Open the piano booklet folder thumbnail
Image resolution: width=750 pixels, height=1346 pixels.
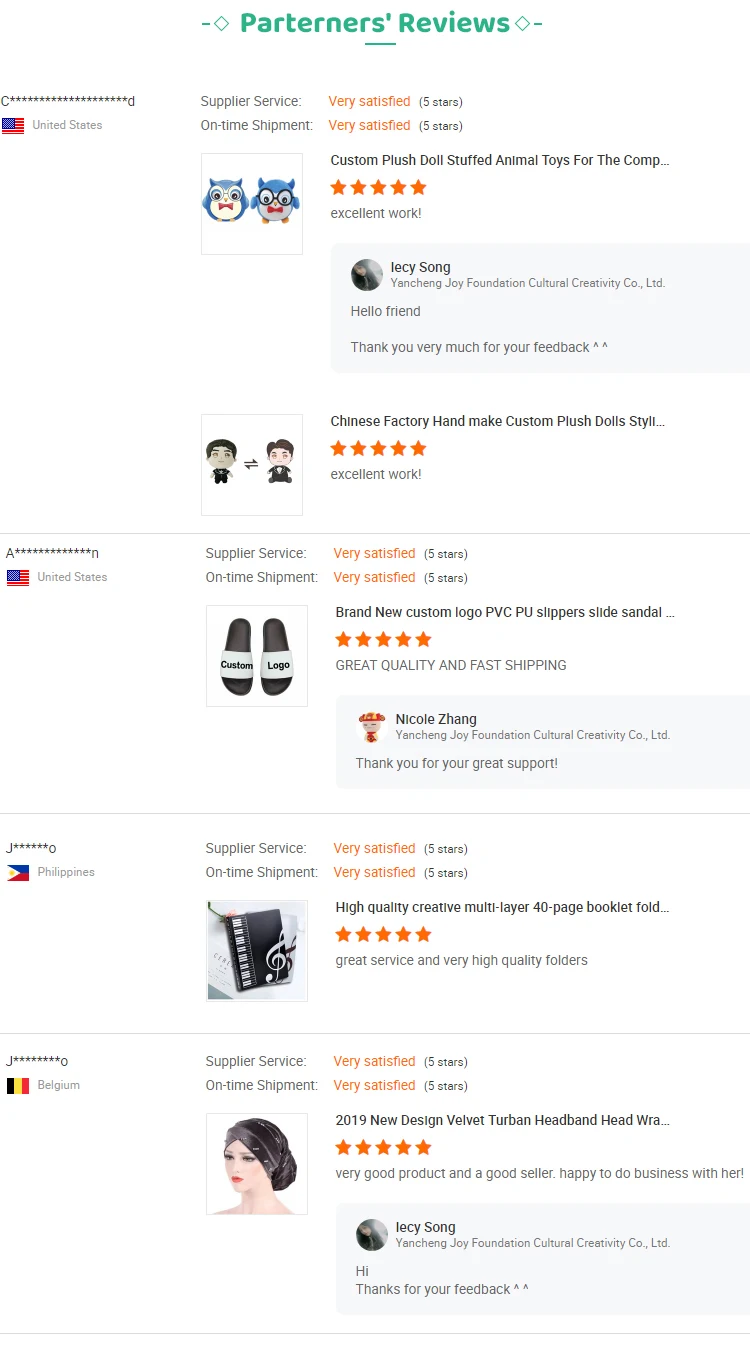[257, 951]
